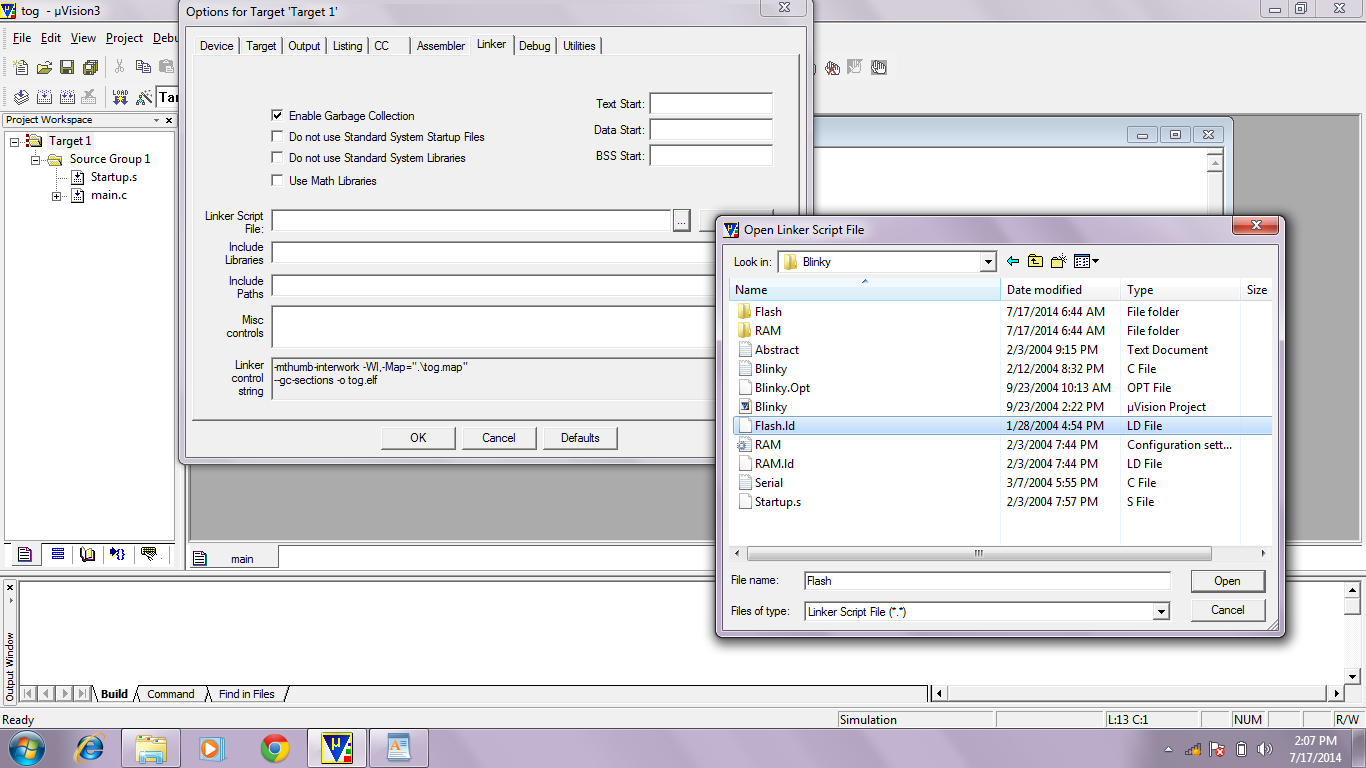Switch to the Listing tab

[347, 46]
